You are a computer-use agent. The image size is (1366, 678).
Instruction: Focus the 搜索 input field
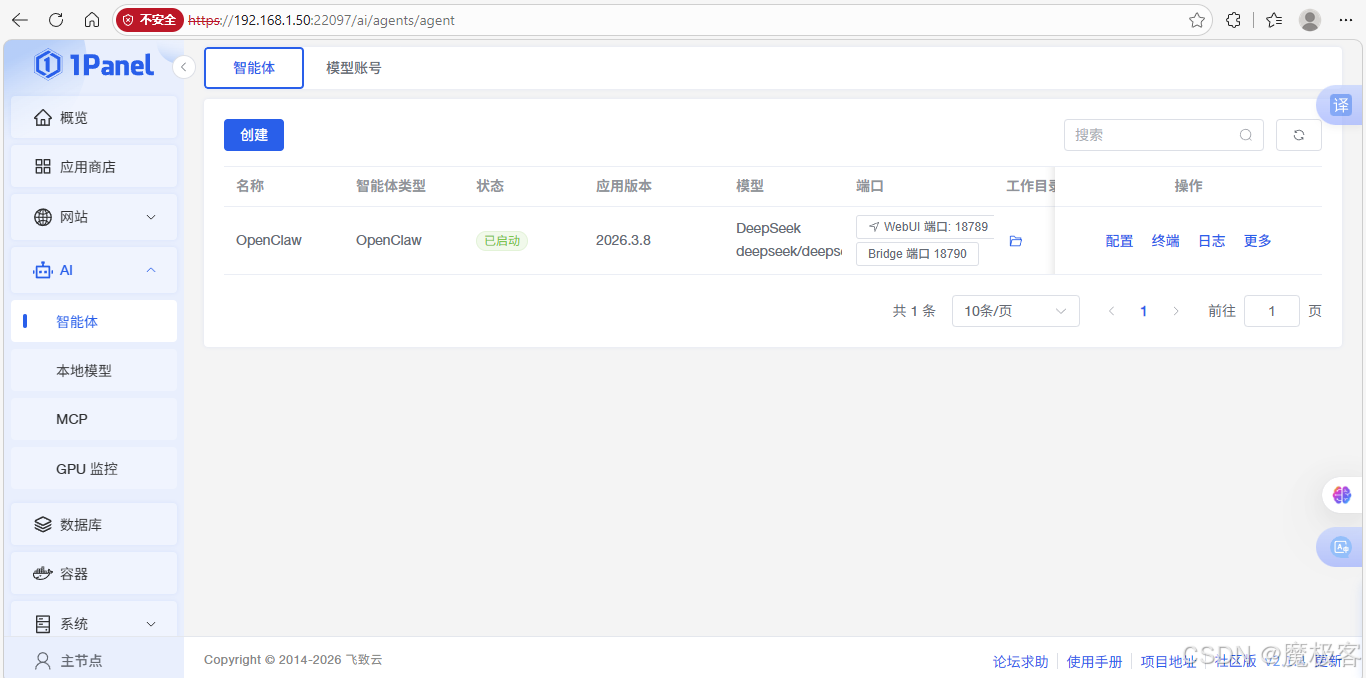(1164, 135)
